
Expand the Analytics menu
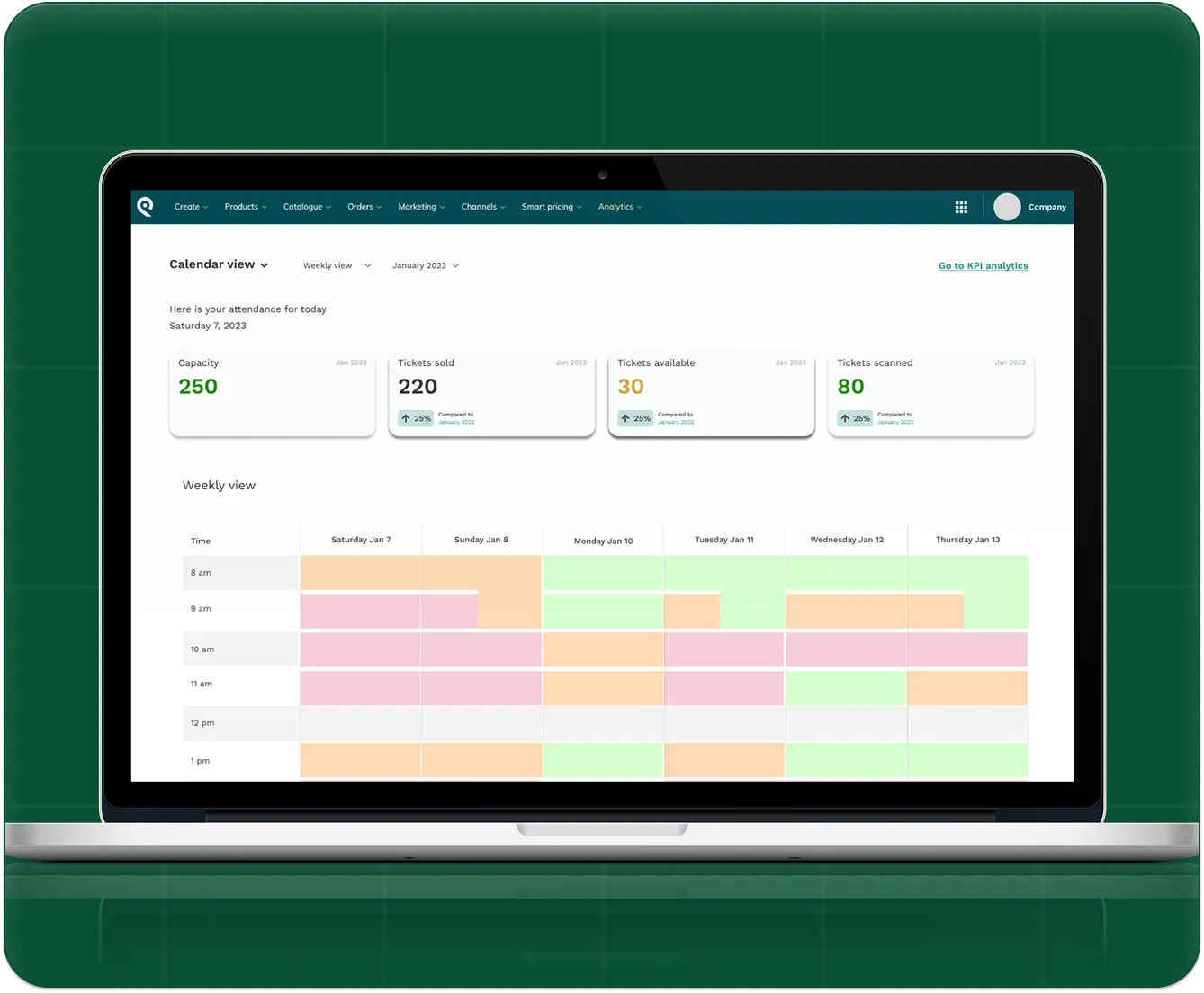(620, 207)
